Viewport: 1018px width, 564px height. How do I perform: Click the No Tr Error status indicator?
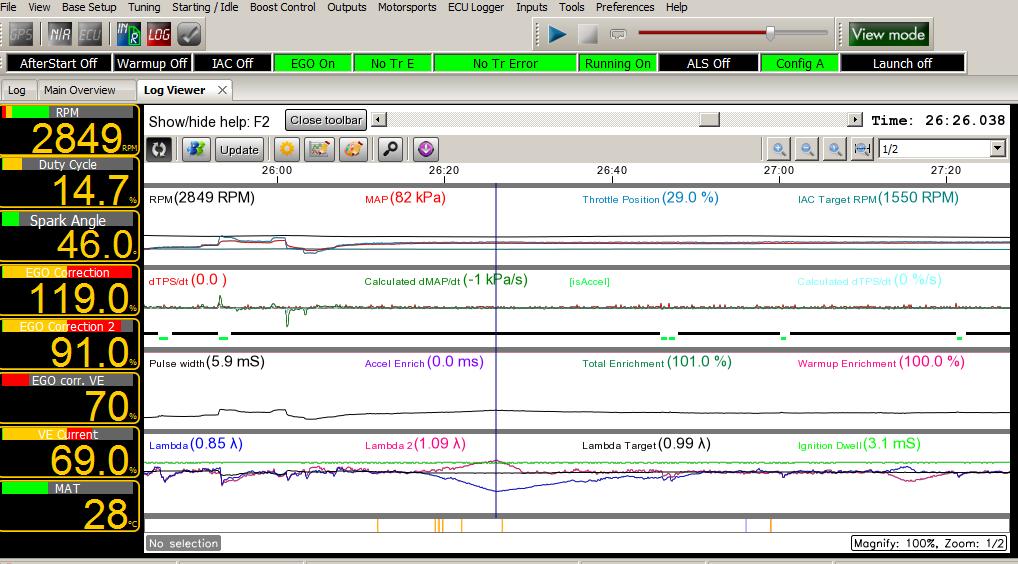click(505, 63)
